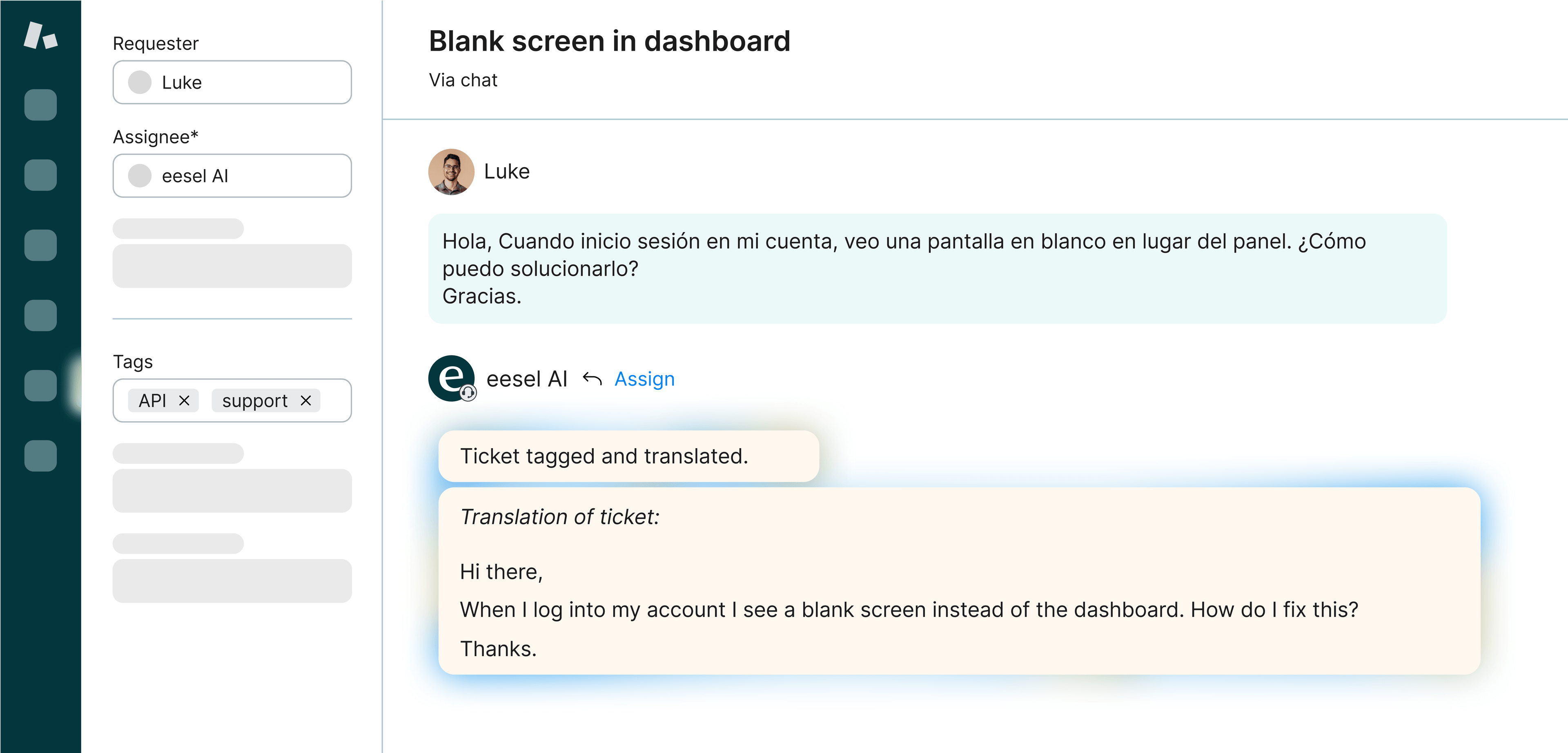Select the support tag chip
Viewport: 1568px width, 753px height.
coord(265,400)
